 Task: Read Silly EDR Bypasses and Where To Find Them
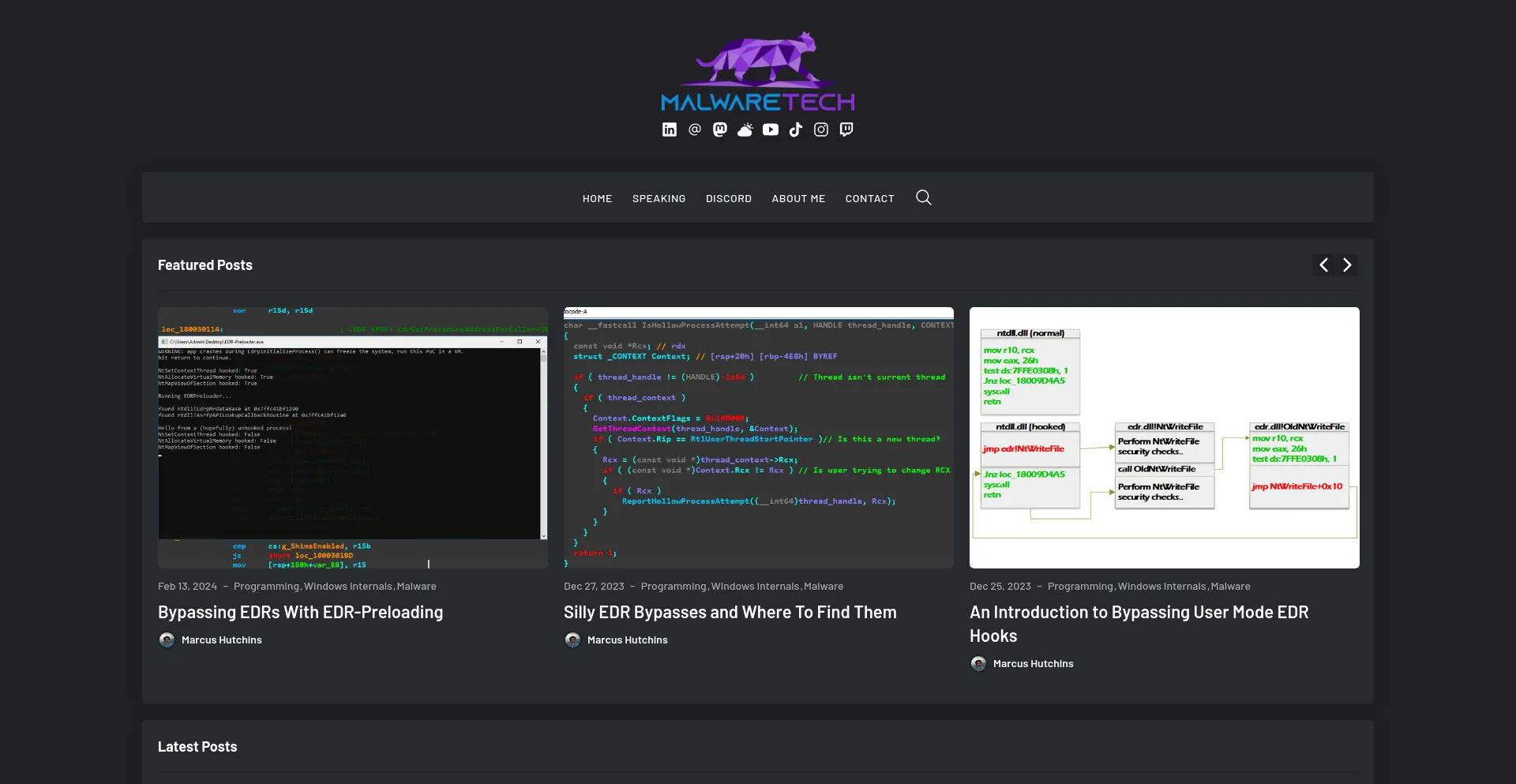pyautogui.click(x=730, y=613)
